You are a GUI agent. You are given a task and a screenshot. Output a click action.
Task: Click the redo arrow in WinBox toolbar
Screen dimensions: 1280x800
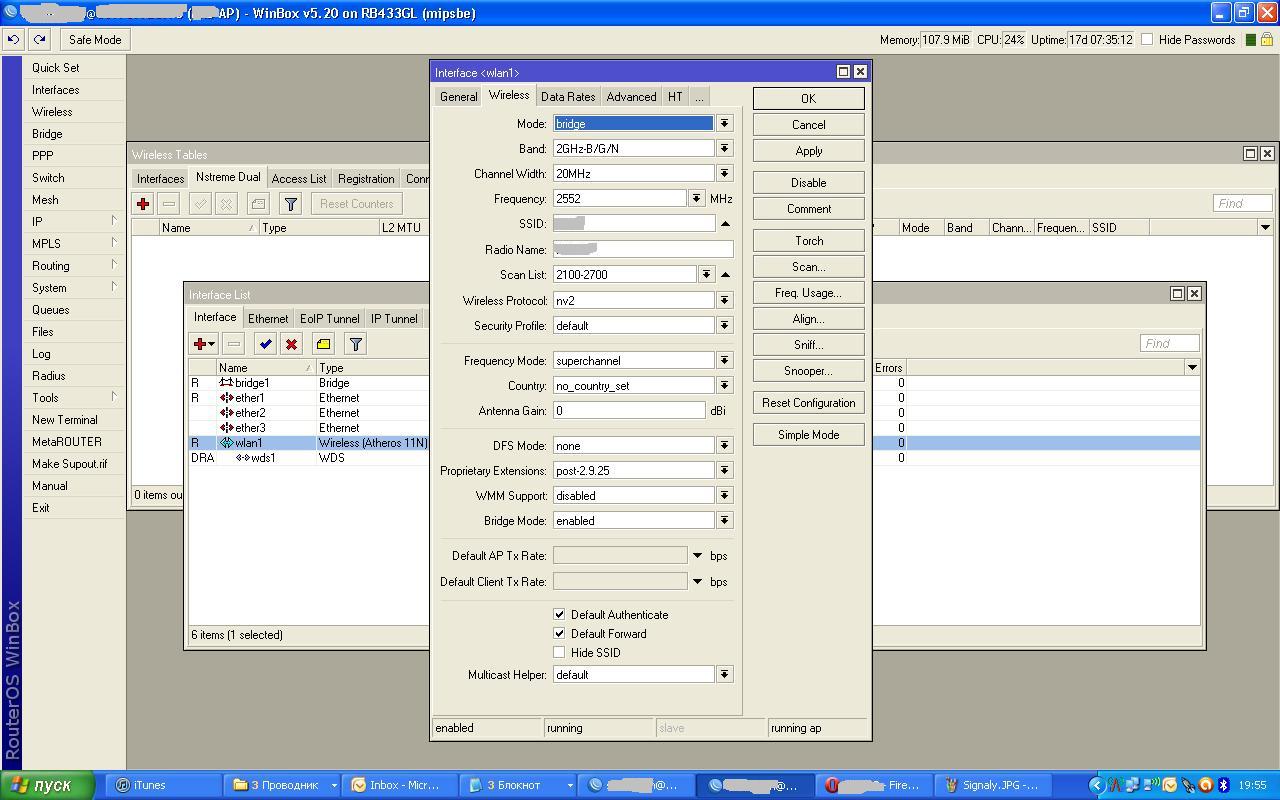click(x=39, y=40)
